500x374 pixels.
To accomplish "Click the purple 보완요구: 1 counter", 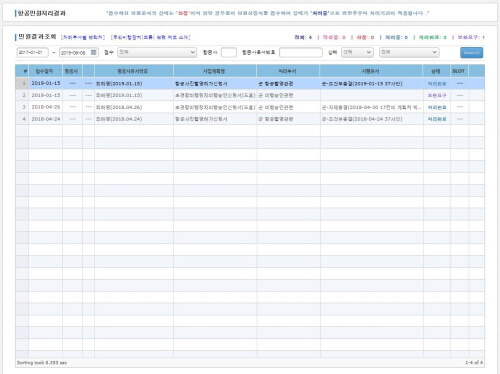I will tap(471, 37).
